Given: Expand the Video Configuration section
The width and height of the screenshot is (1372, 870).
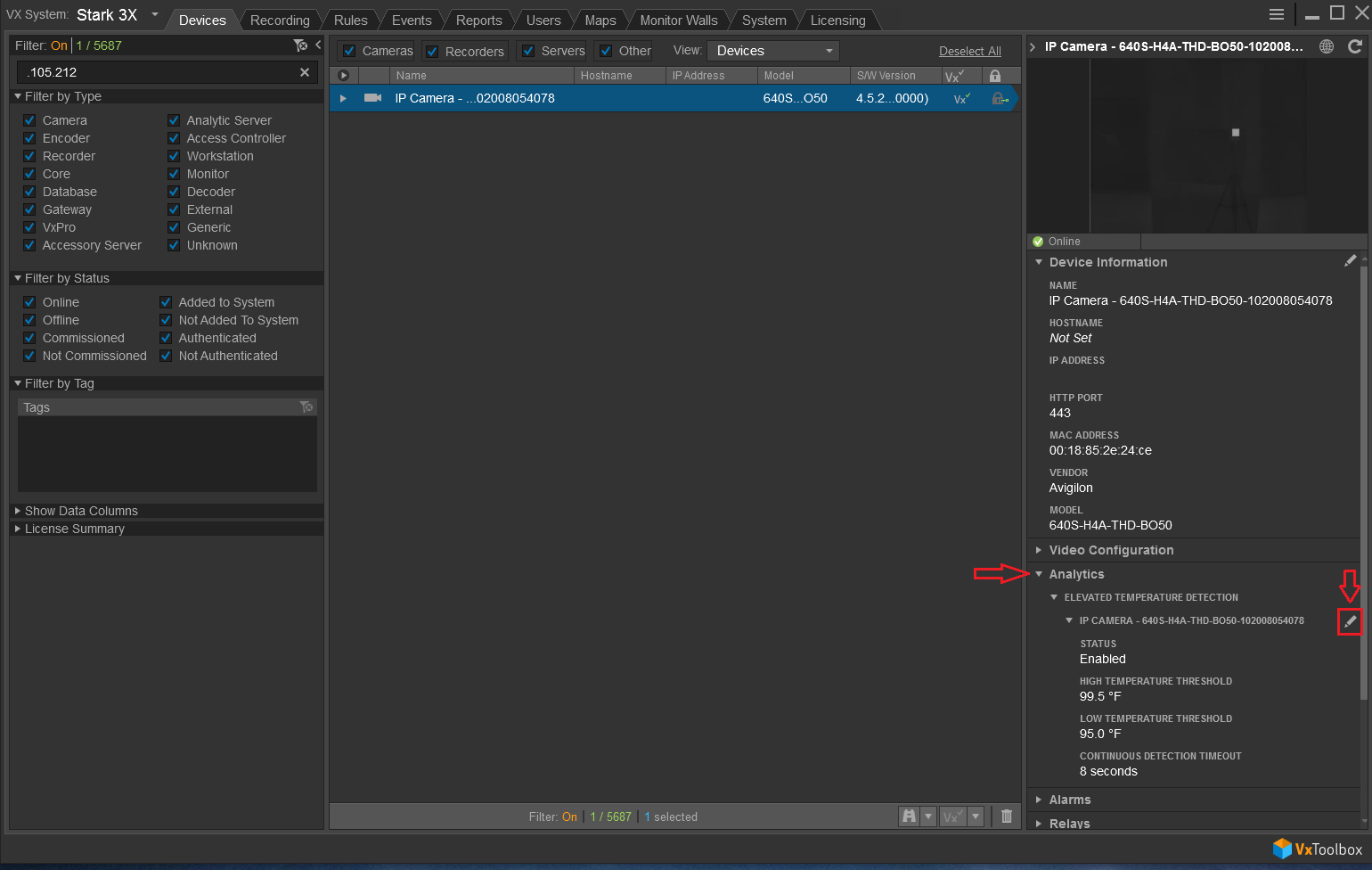Looking at the screenshot, I should coord(1110,550).
